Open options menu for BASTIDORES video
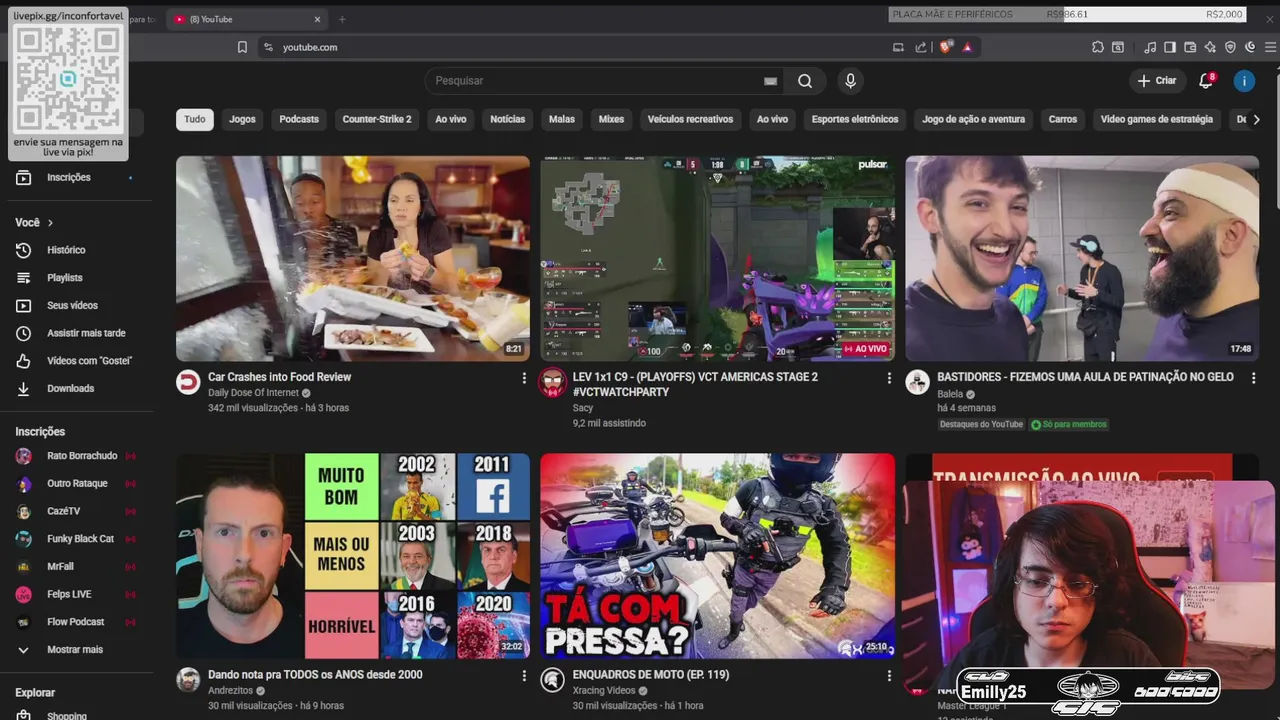This screenshot has width=1280, height=720. click(1253, 378)
